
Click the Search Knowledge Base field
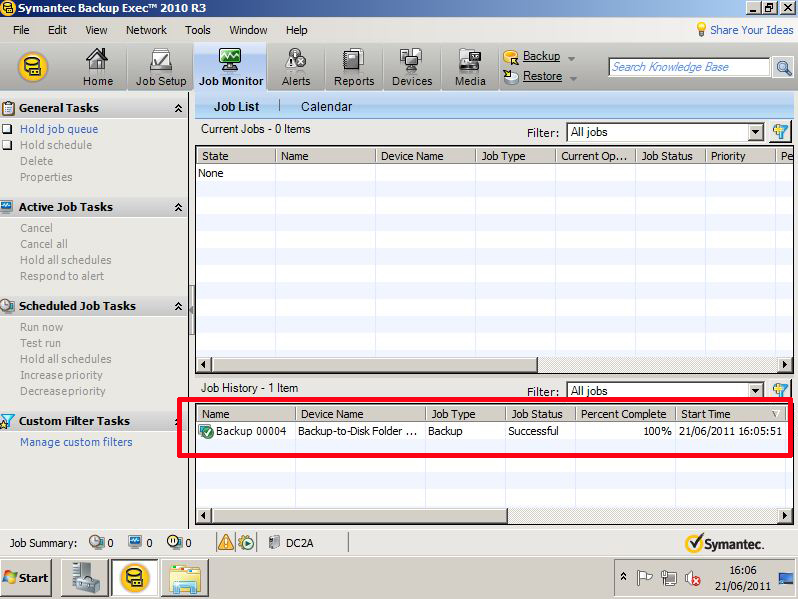click(x=689, y=67)
